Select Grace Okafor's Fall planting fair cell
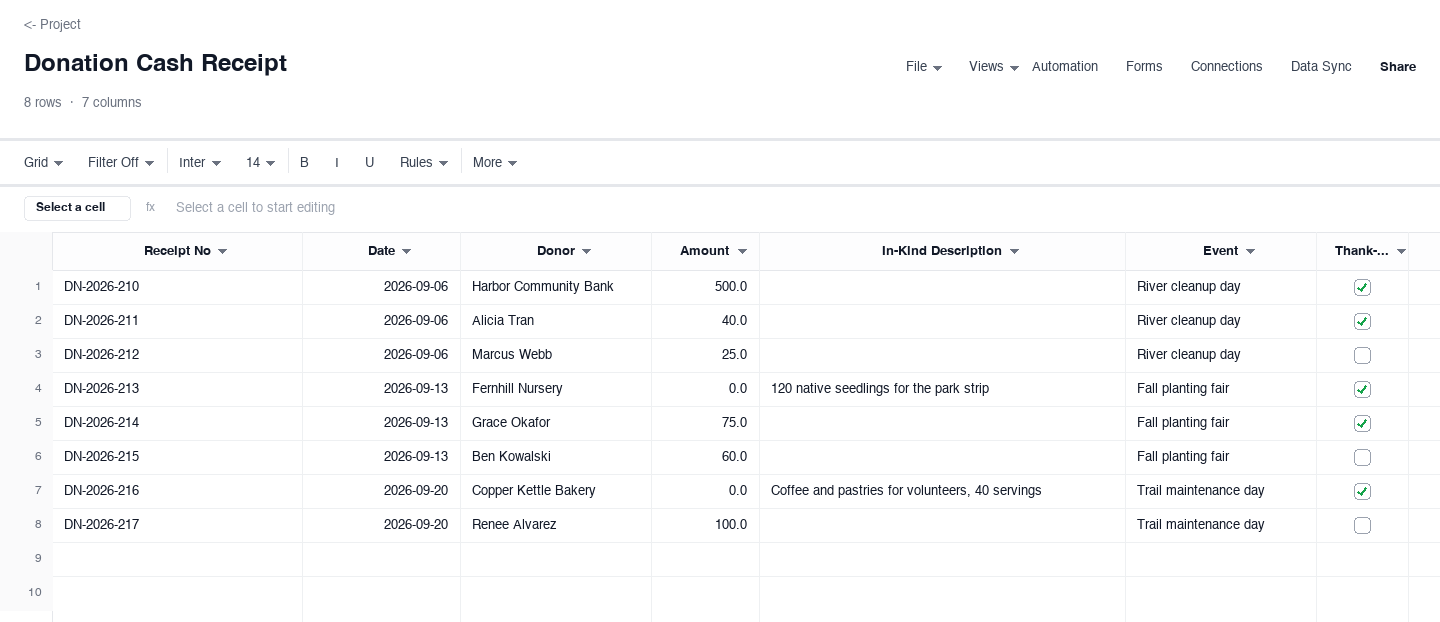 (x=1221, y=423)
